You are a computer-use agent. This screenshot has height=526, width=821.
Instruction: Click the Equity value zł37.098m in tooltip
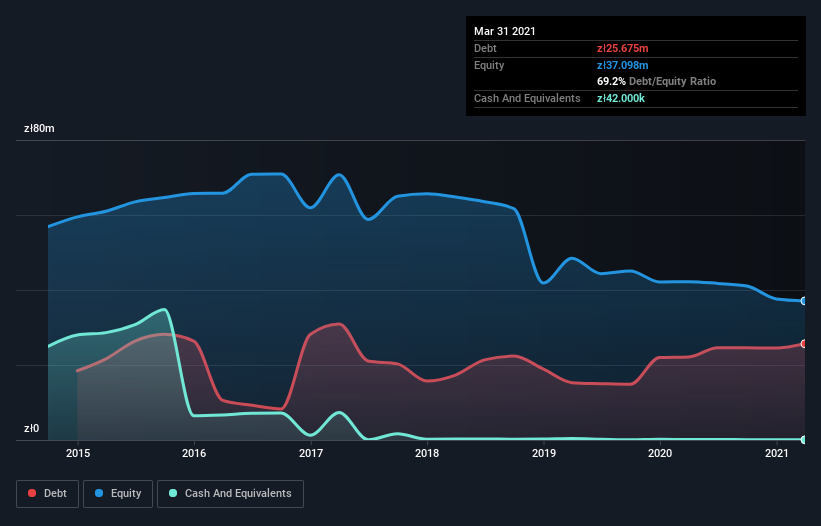click(x=622, y=65)
